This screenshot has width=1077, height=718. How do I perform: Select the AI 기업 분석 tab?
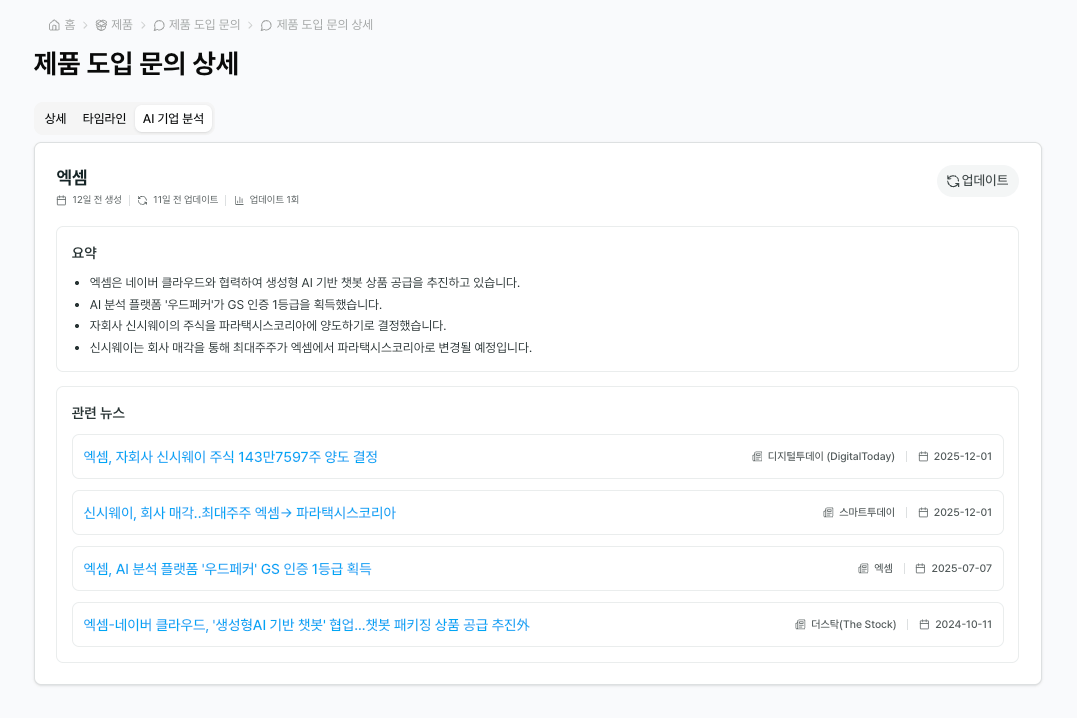coord(173,118)
